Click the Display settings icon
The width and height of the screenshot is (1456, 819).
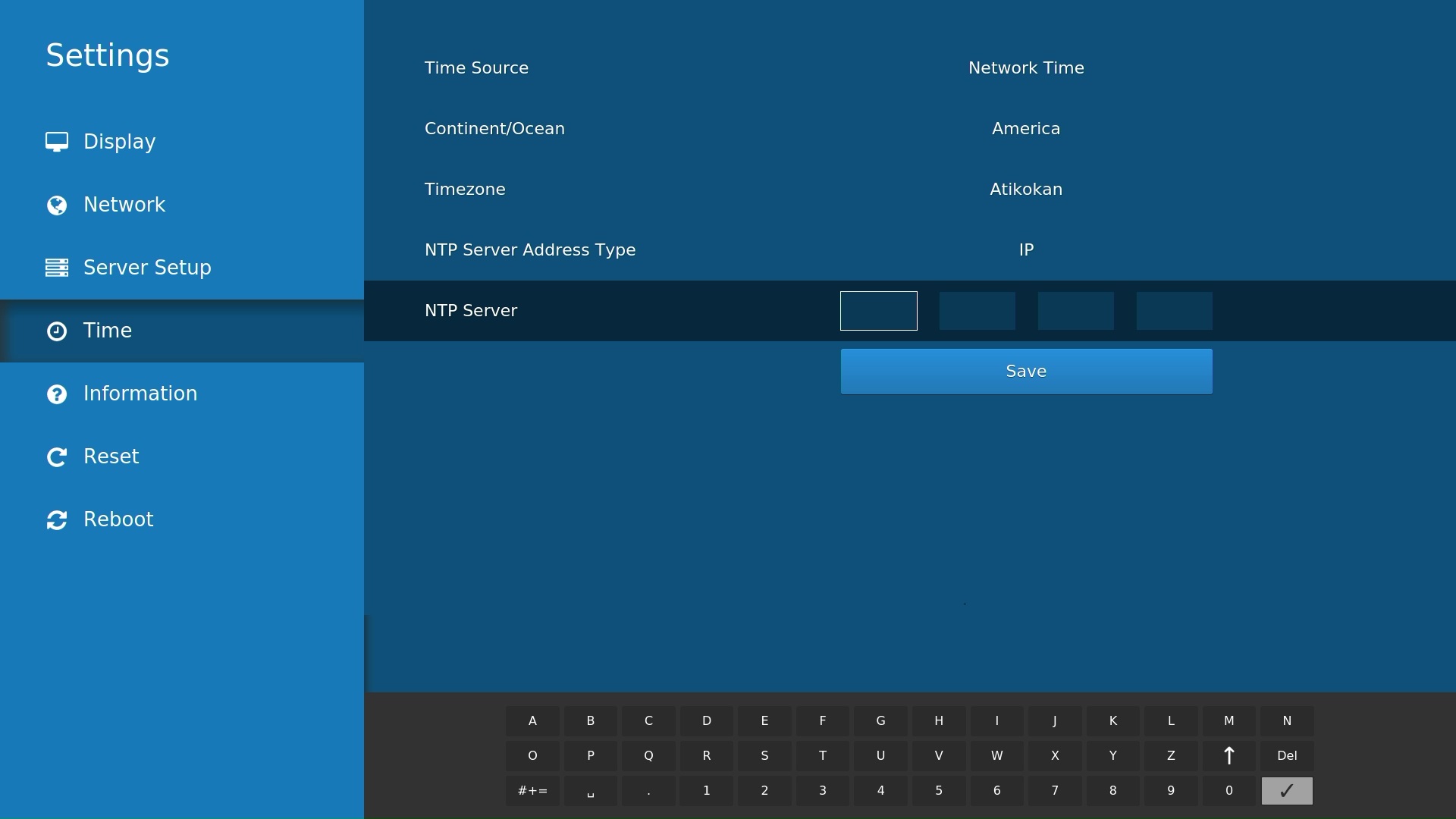coord(56,141)
